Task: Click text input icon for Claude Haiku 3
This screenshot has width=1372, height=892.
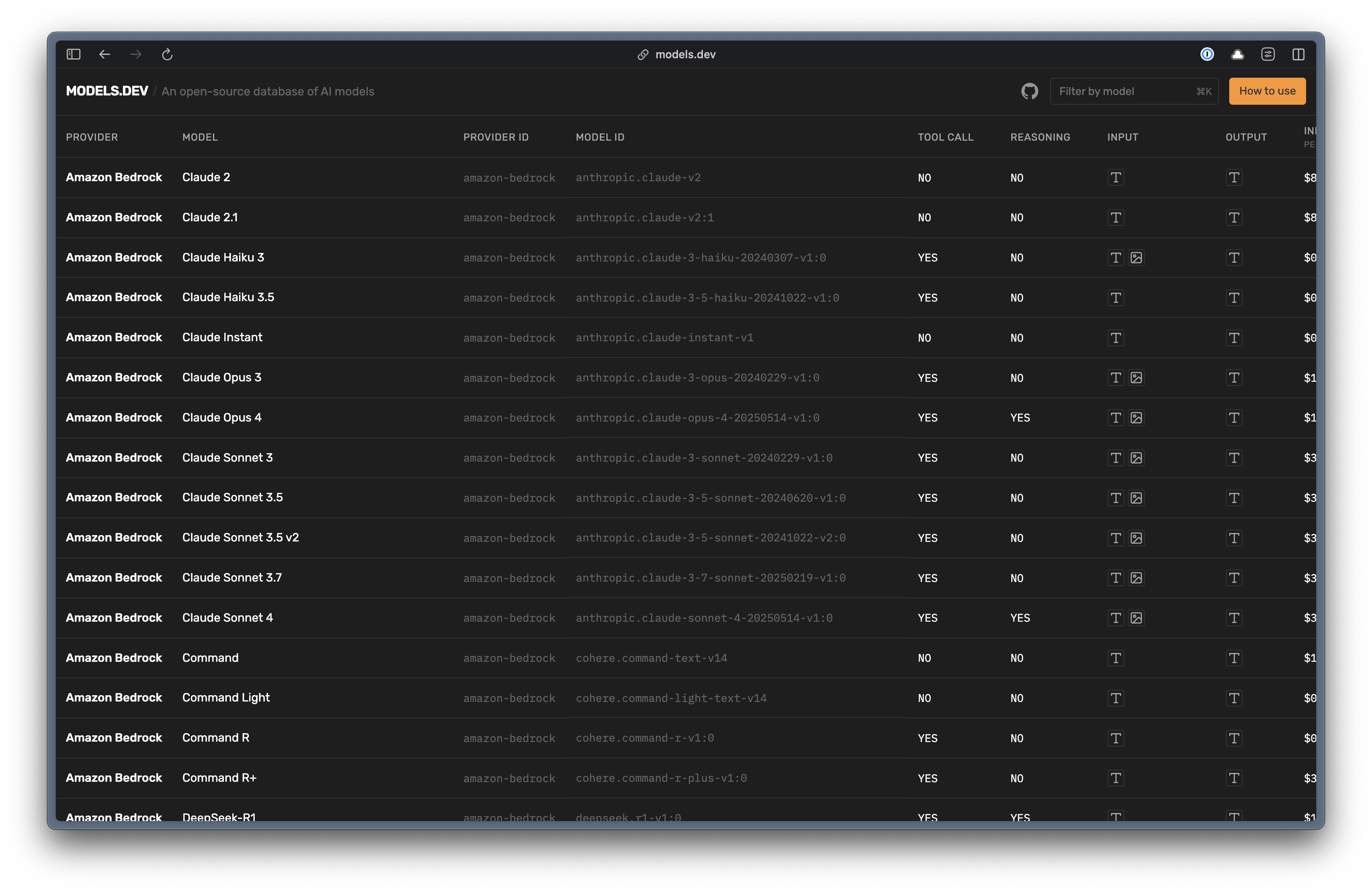Action: (1116, 258)
